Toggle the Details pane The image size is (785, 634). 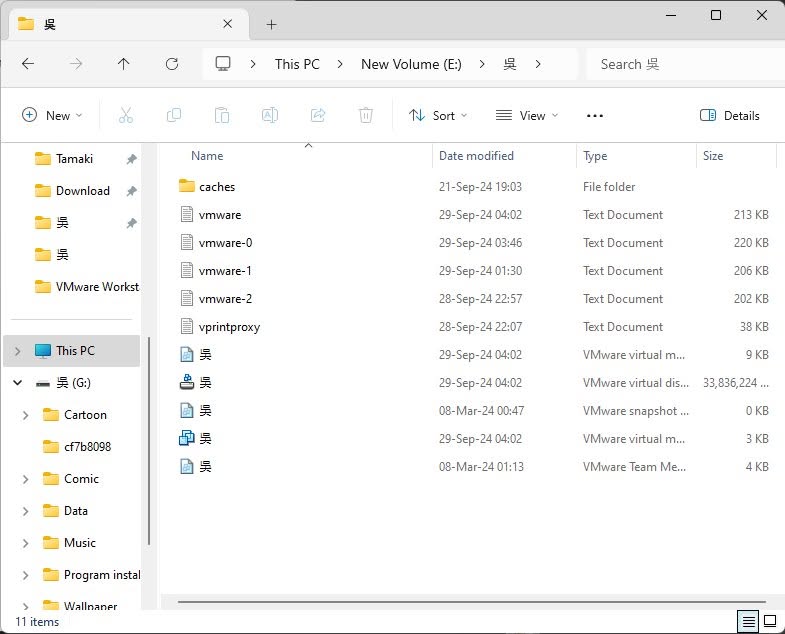pyautogui.click(x=729, y=116)
